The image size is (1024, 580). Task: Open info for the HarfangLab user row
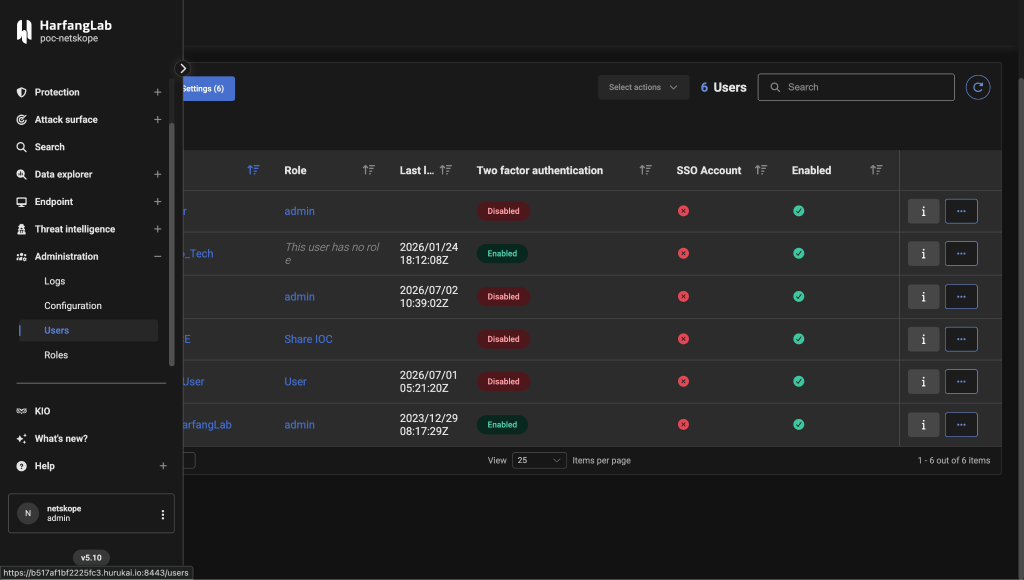coord(923,425)
